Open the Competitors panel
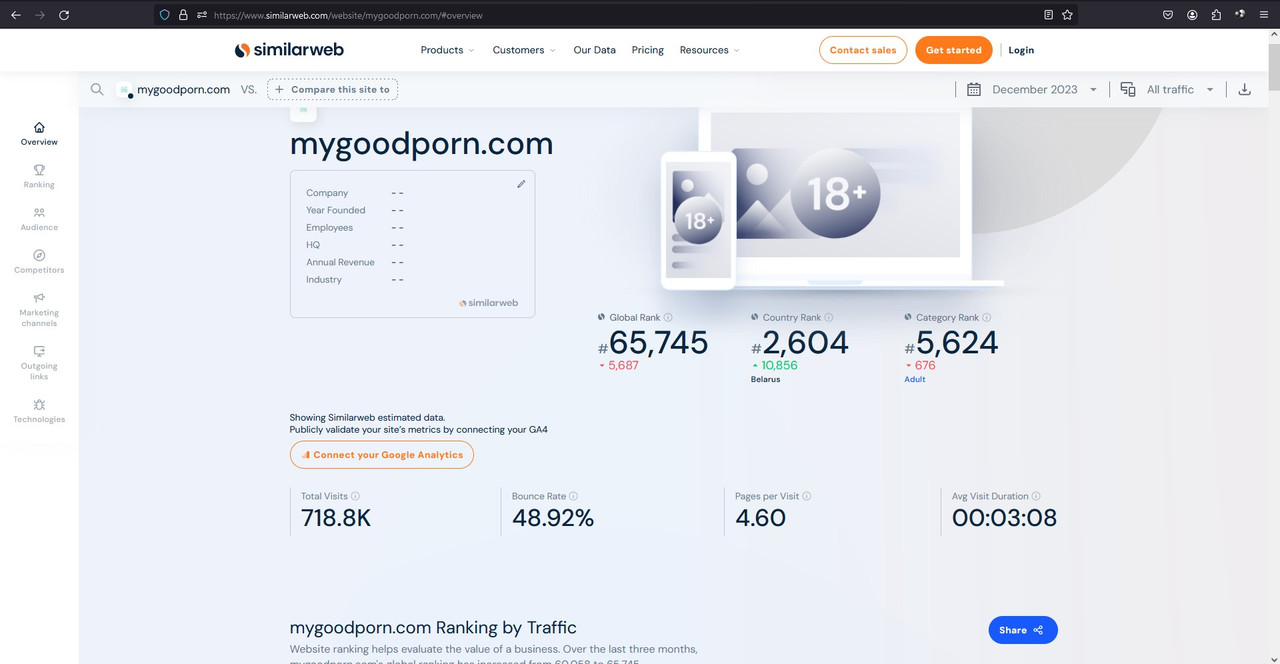This screenshot has width=1280, height=664. click(38, 262)
